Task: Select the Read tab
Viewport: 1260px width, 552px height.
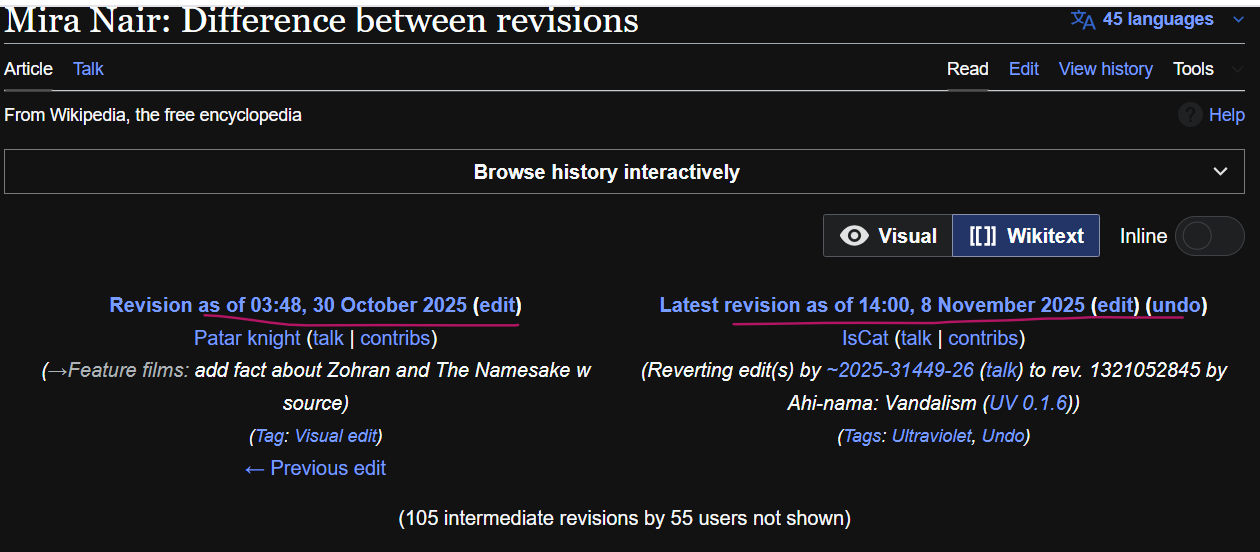Action: (967, 69)
